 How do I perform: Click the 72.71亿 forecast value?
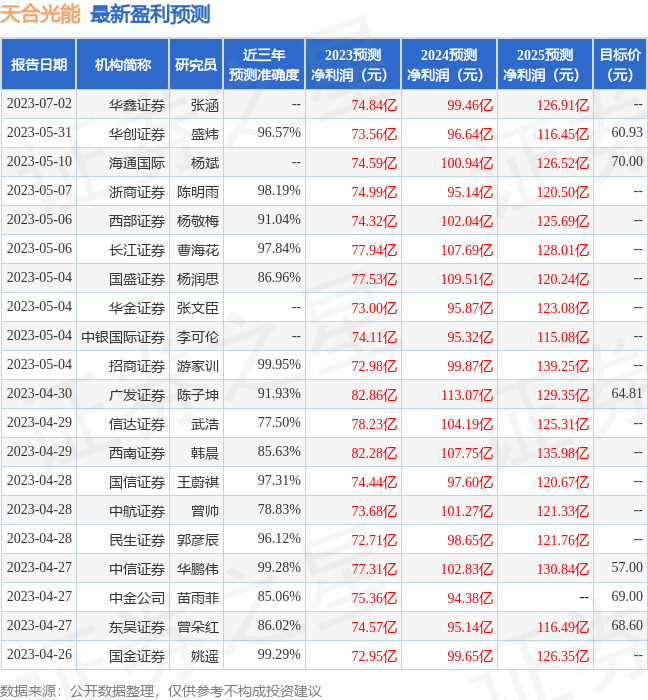374,541
